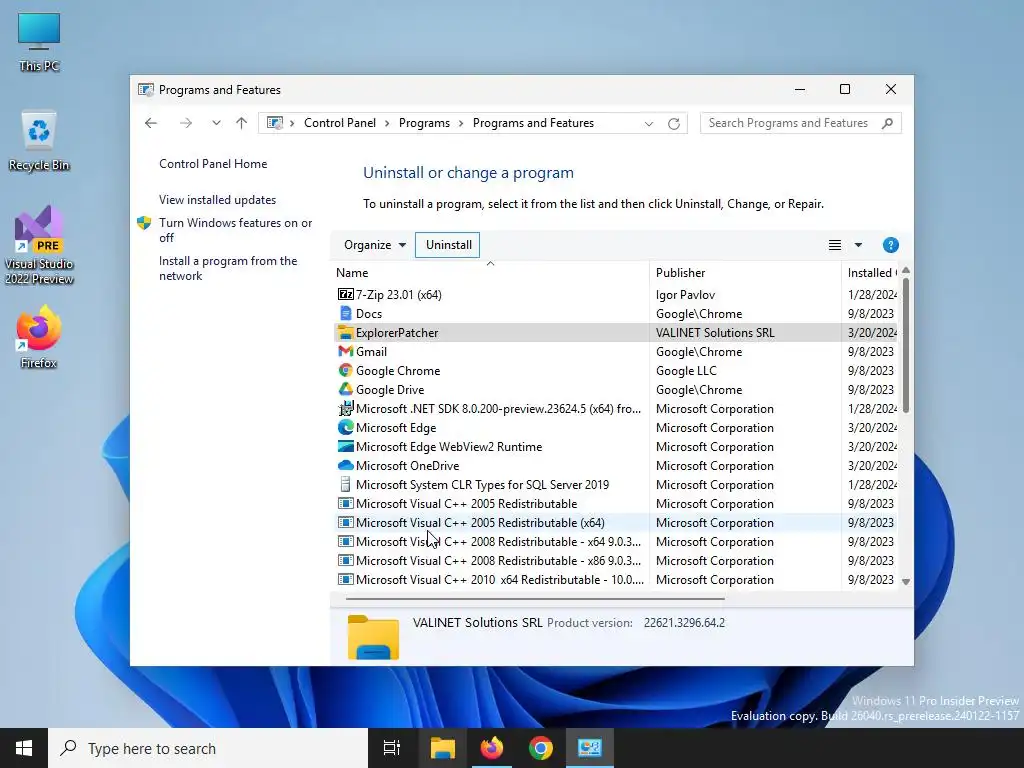Image resolution: width=1024 pixels, height=768 pixels.
Task: Click the Docs app icon in list
Action: click(x=345, y=313)
